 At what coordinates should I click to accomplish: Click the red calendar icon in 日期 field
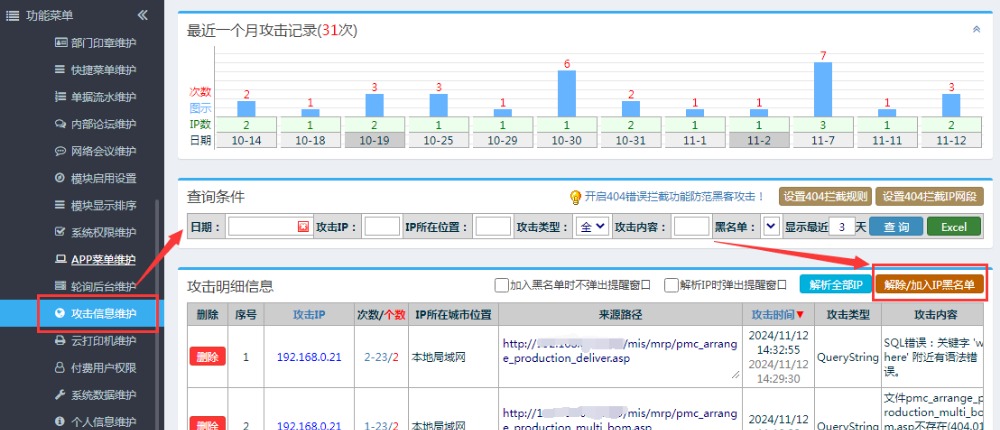point(303,227)
